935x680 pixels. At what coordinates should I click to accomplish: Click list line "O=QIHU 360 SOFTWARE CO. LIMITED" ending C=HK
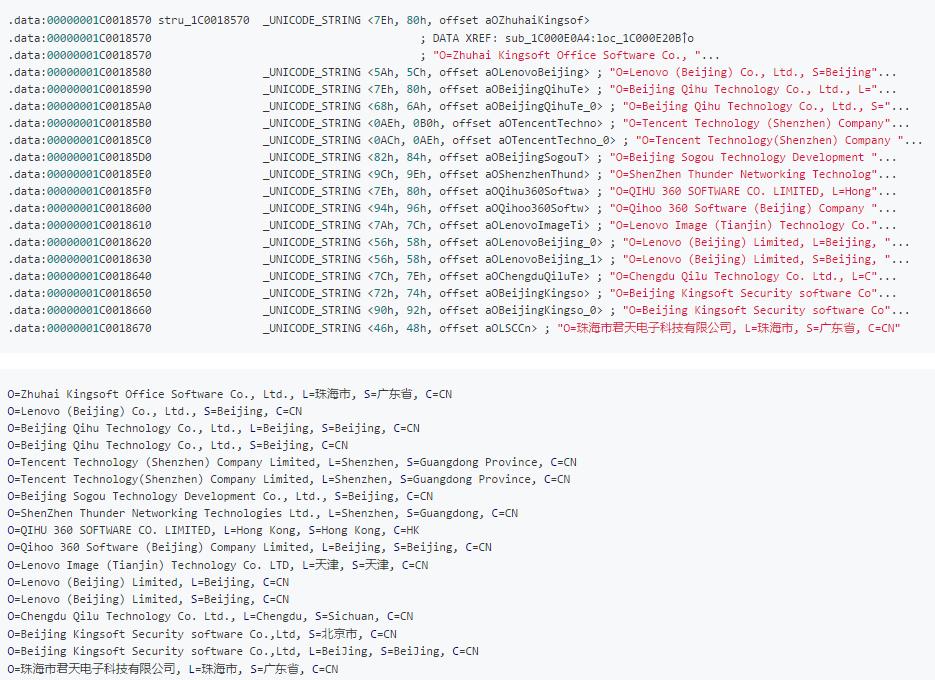point(213,530)
